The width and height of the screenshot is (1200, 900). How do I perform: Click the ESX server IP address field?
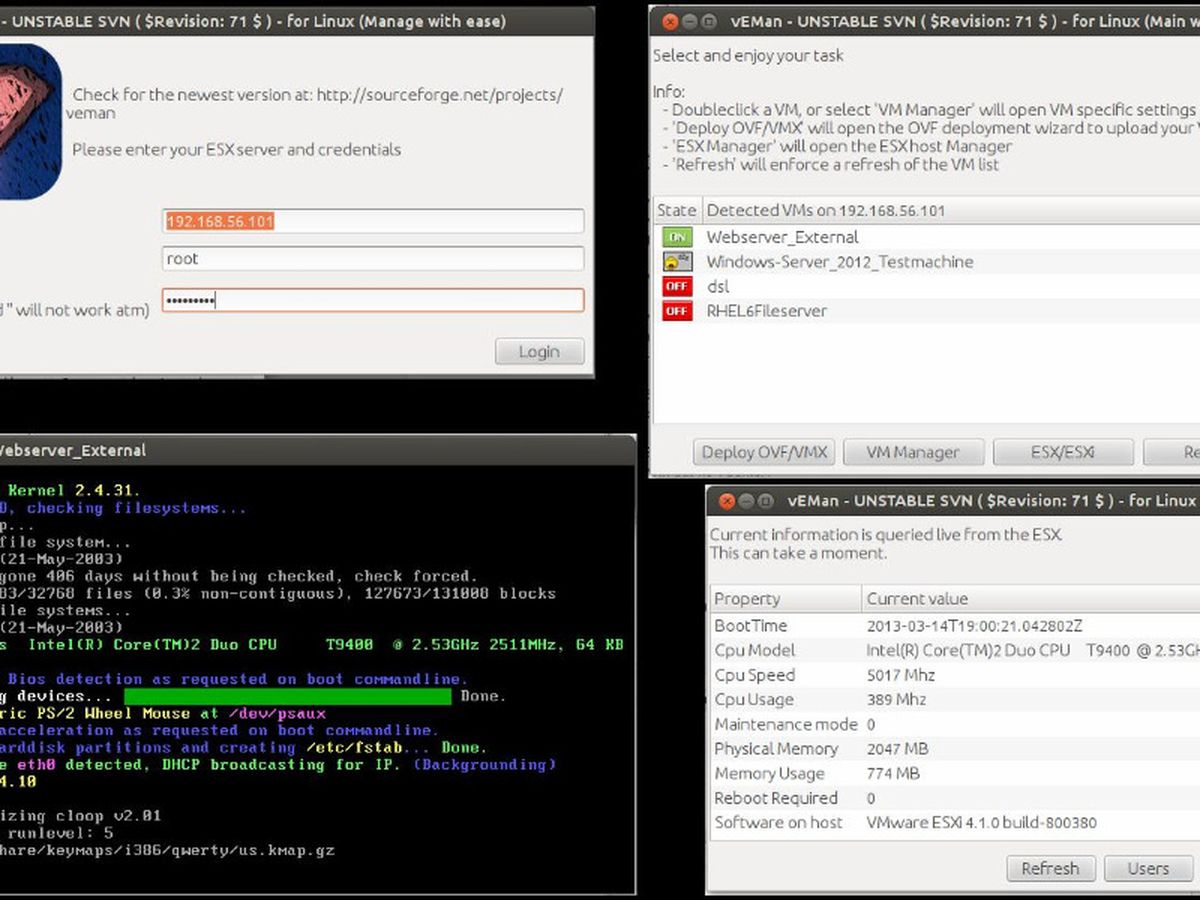(372, 221)
